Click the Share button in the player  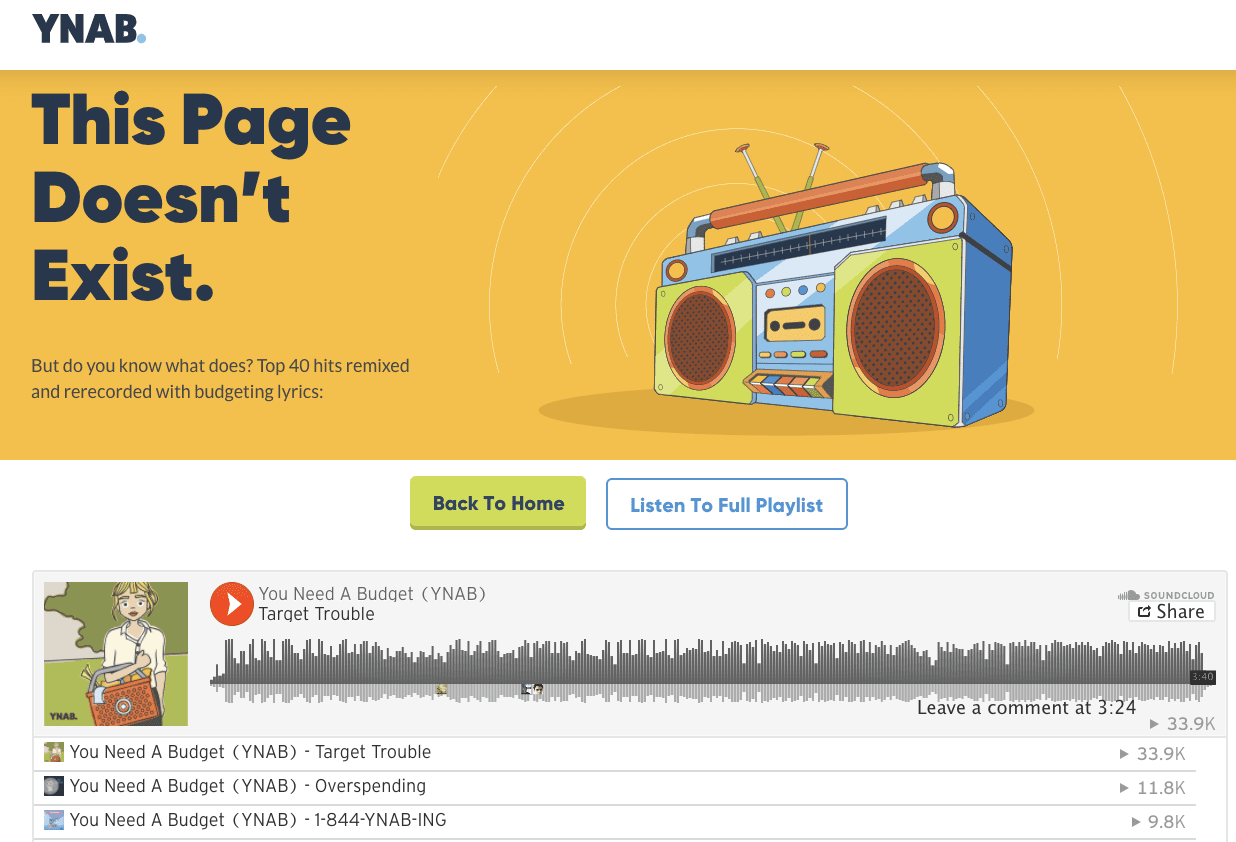(x=1172, y=612)
